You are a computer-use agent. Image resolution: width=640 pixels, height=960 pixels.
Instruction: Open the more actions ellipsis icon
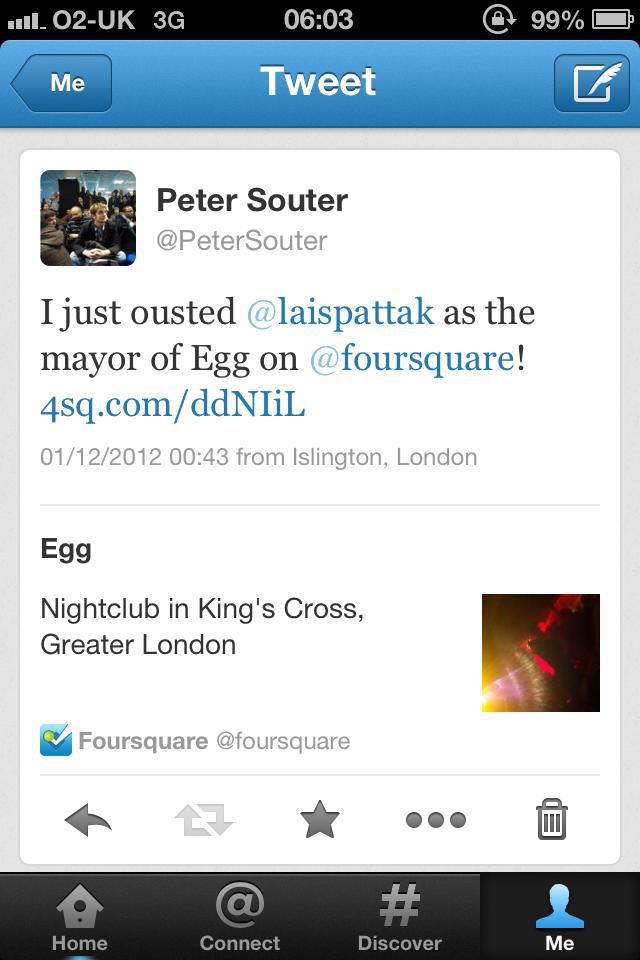click(x=435, y=819)
